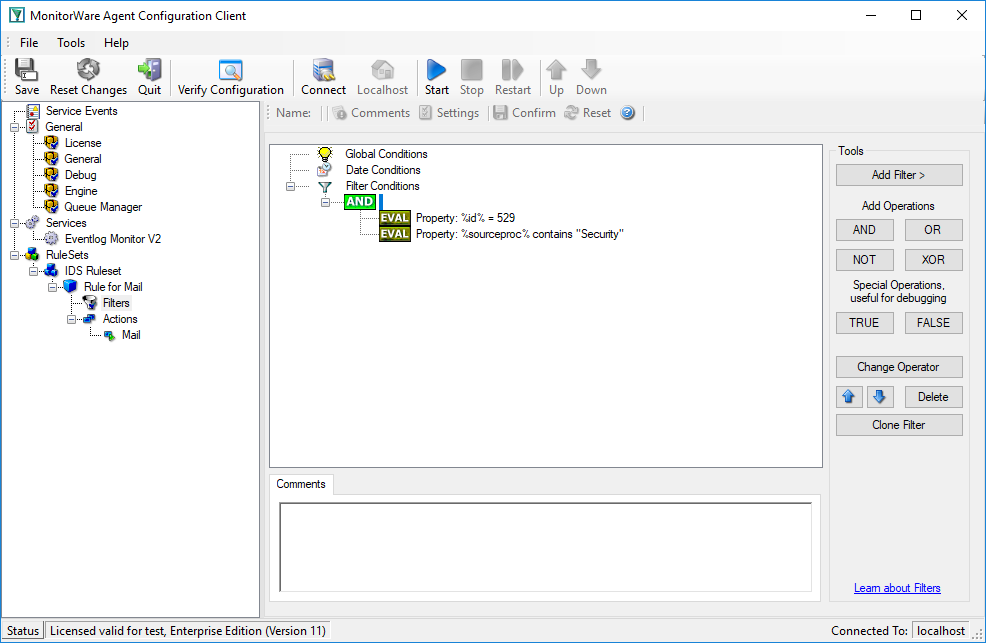The height and width of the screenshot is (643, 986).
Task: Open the Learn about Filters link
Action: tap(897, 588)
